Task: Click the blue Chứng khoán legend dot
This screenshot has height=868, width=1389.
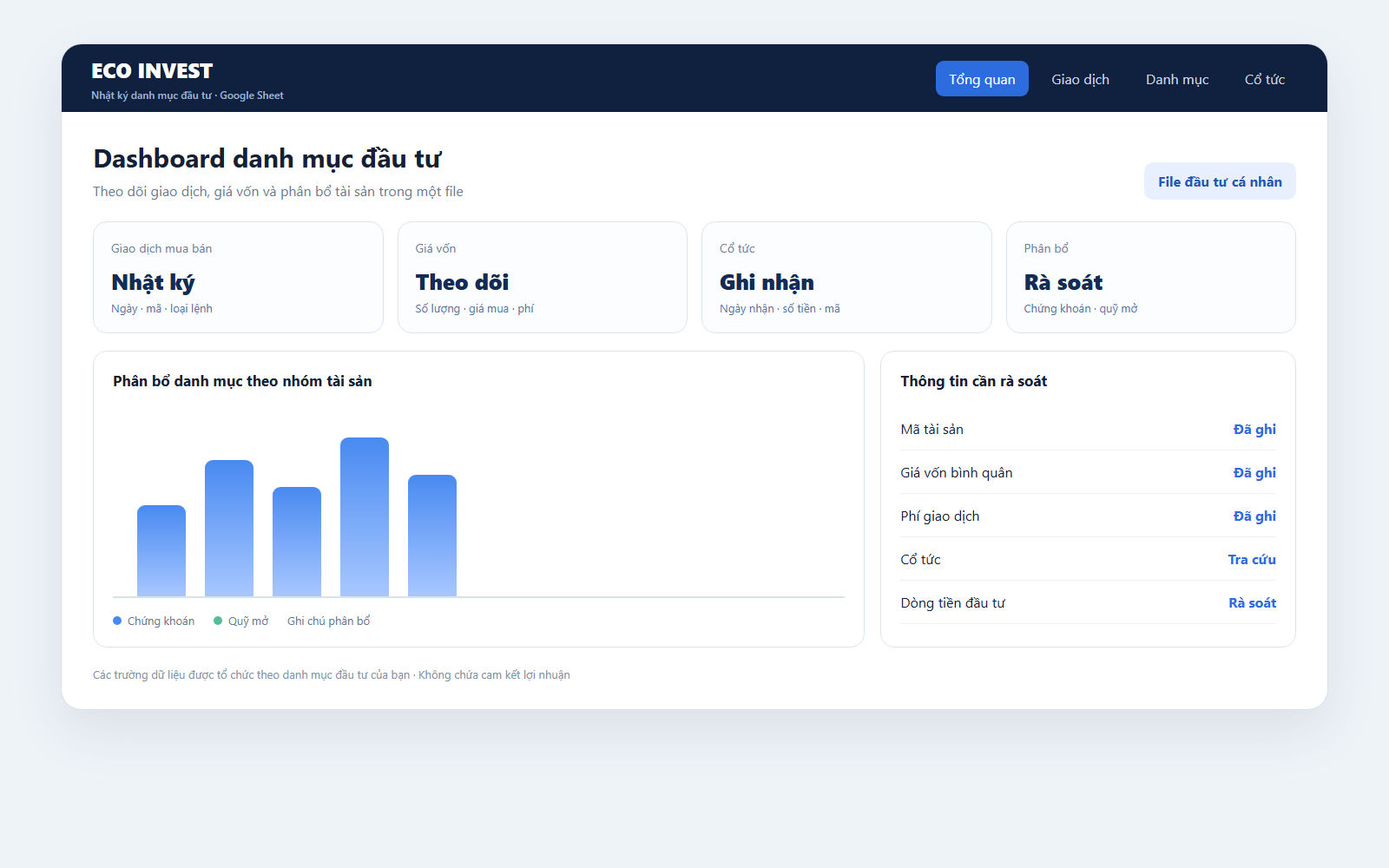Action: (117, 621)
